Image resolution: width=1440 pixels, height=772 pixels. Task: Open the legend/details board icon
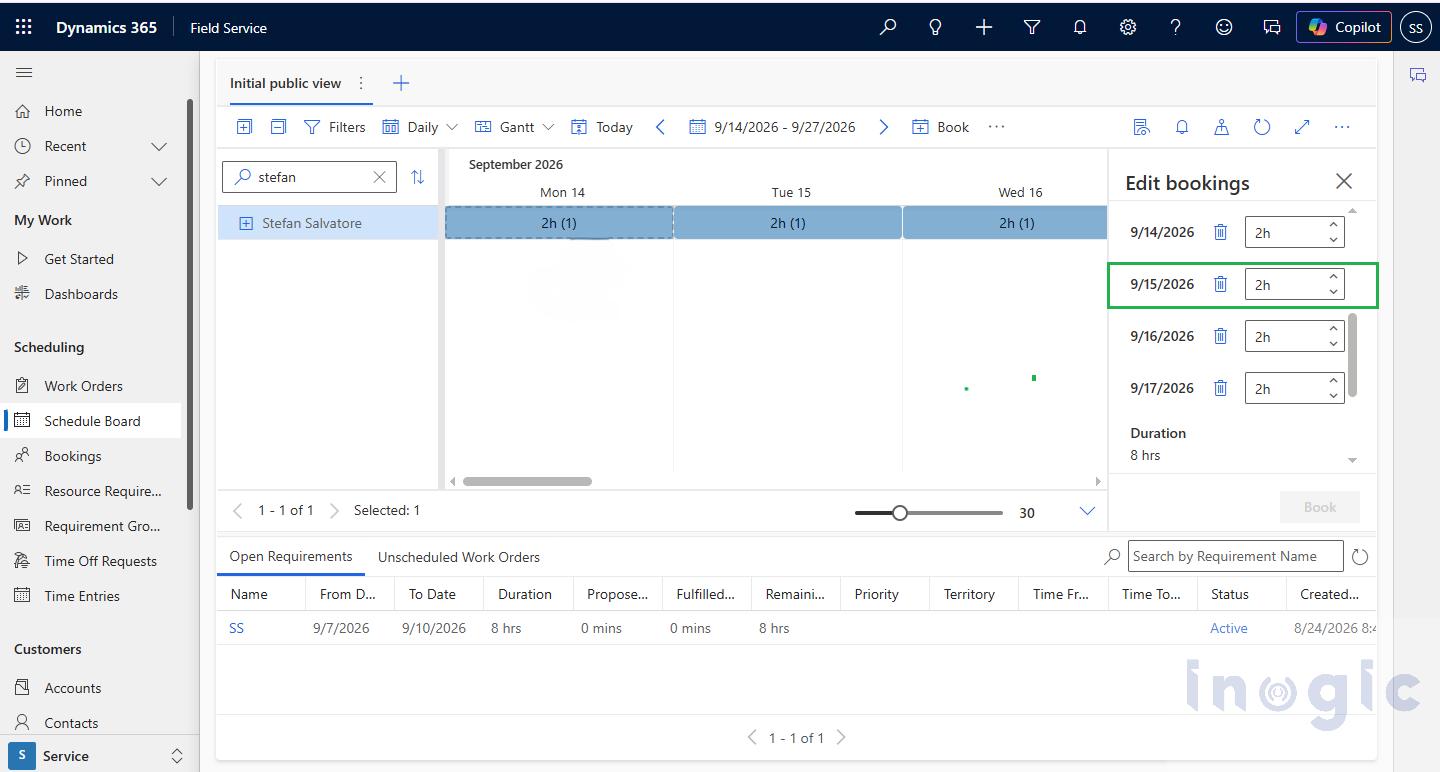(1141, 127)
